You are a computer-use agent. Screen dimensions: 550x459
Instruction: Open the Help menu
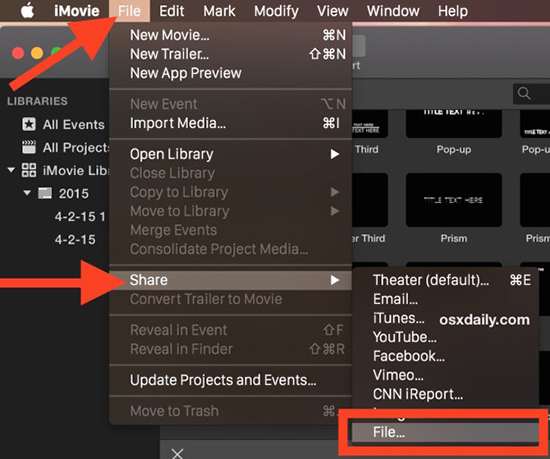click(452, 11)
